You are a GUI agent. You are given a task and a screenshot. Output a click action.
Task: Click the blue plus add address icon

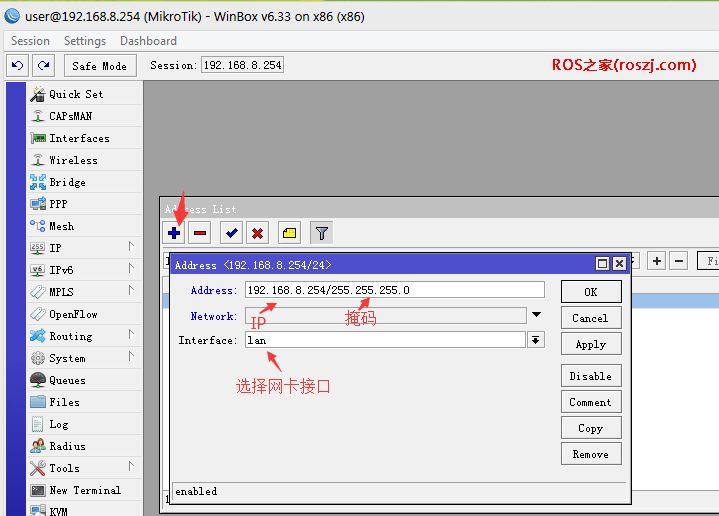click(175, 233)
